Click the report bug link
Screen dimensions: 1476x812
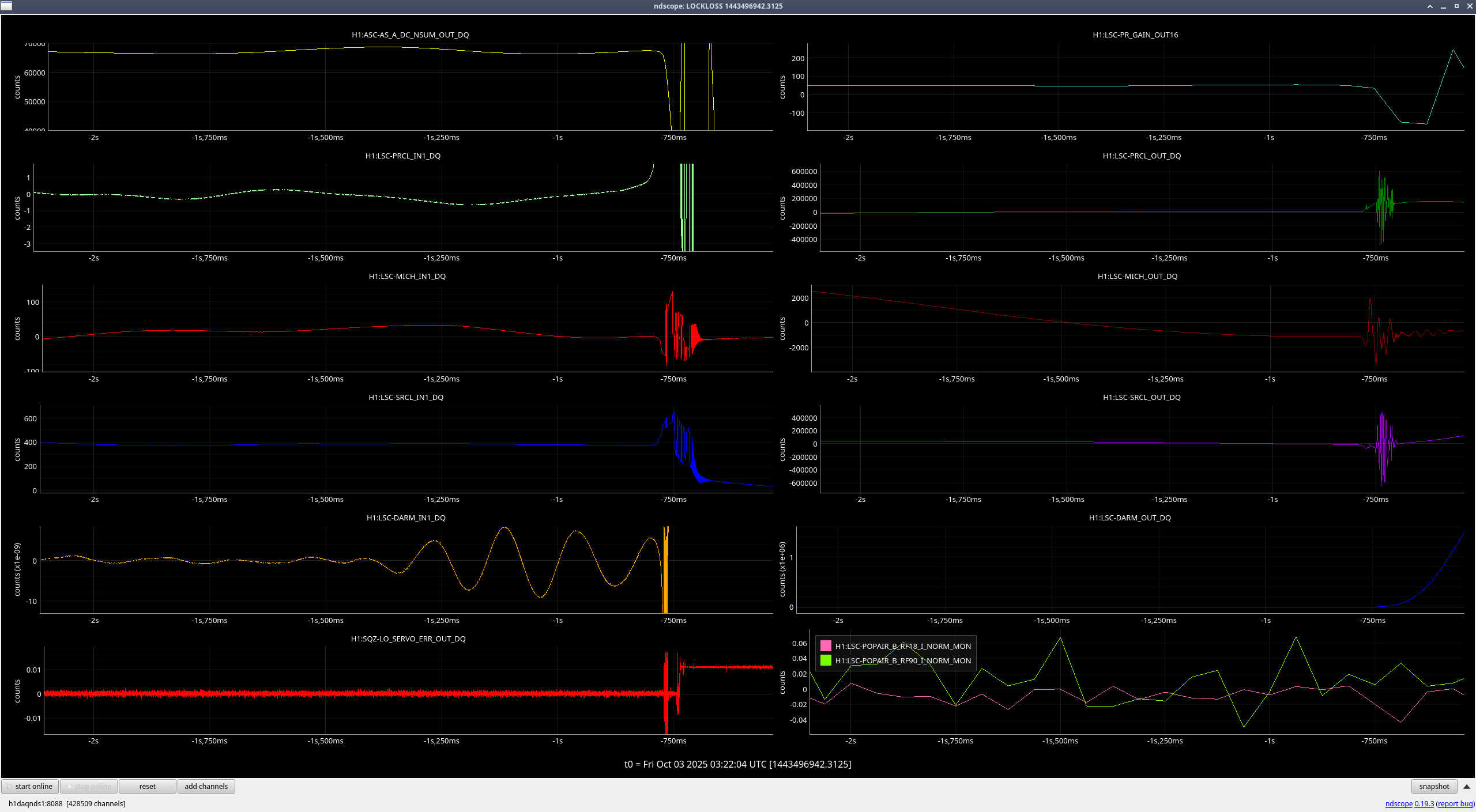(1455, 803)
